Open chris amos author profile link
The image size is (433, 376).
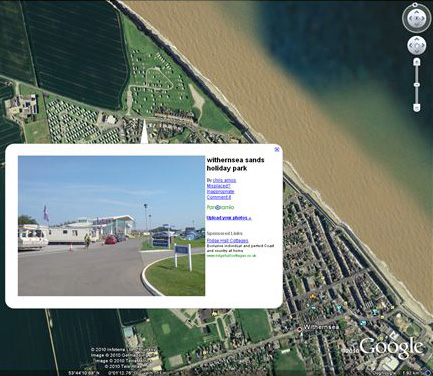[x=224, y=180]
